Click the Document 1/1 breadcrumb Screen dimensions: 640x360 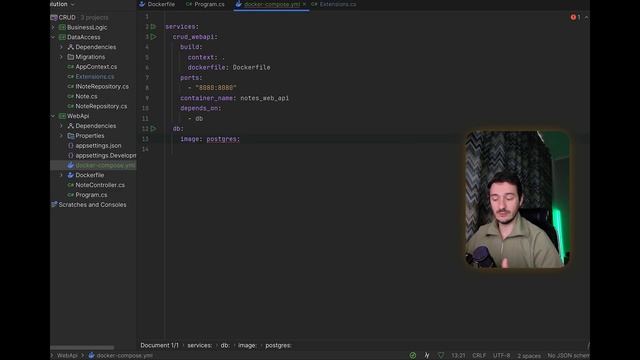point(159,345)
